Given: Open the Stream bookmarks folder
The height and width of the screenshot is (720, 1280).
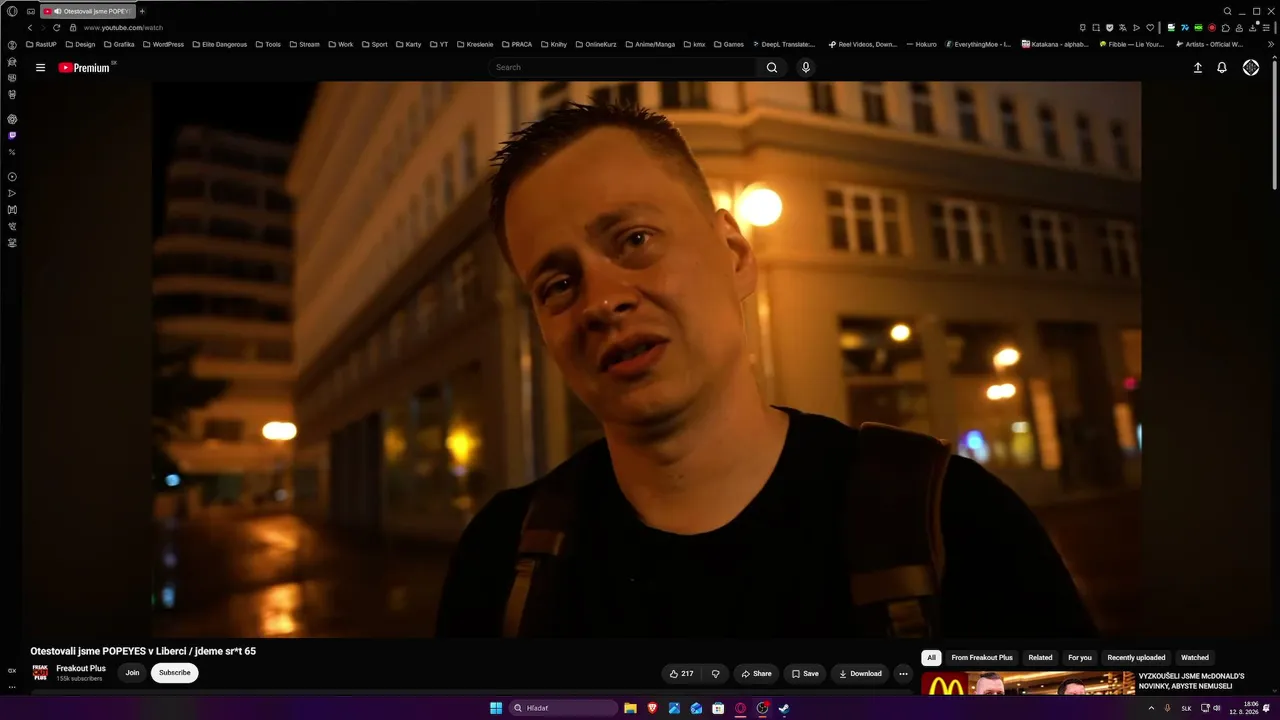Looking at the screenshot, I should (304, 45).
